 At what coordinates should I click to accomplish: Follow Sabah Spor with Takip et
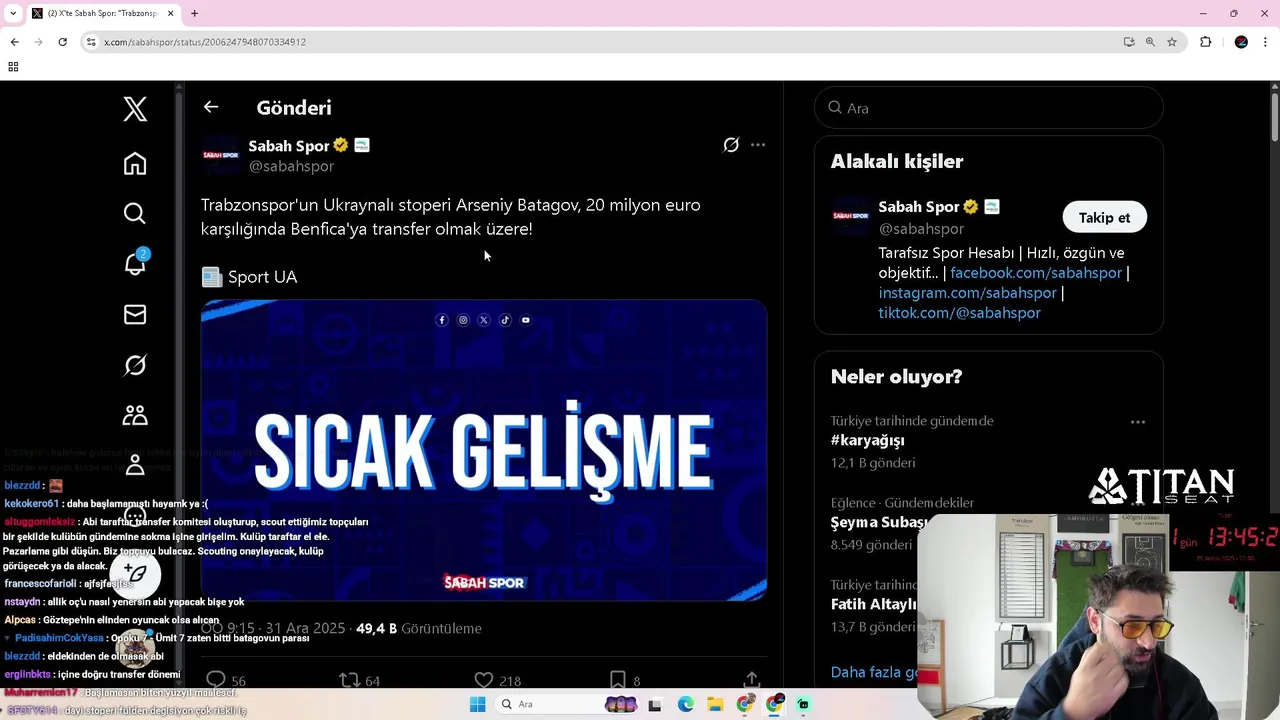(x=1104, y=217)
